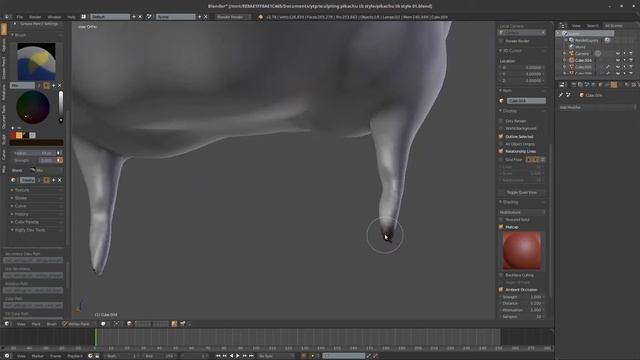Toggle the Matcap checkbox
The width and height of the screenshot is (640, 360).
tap(501, 227)
